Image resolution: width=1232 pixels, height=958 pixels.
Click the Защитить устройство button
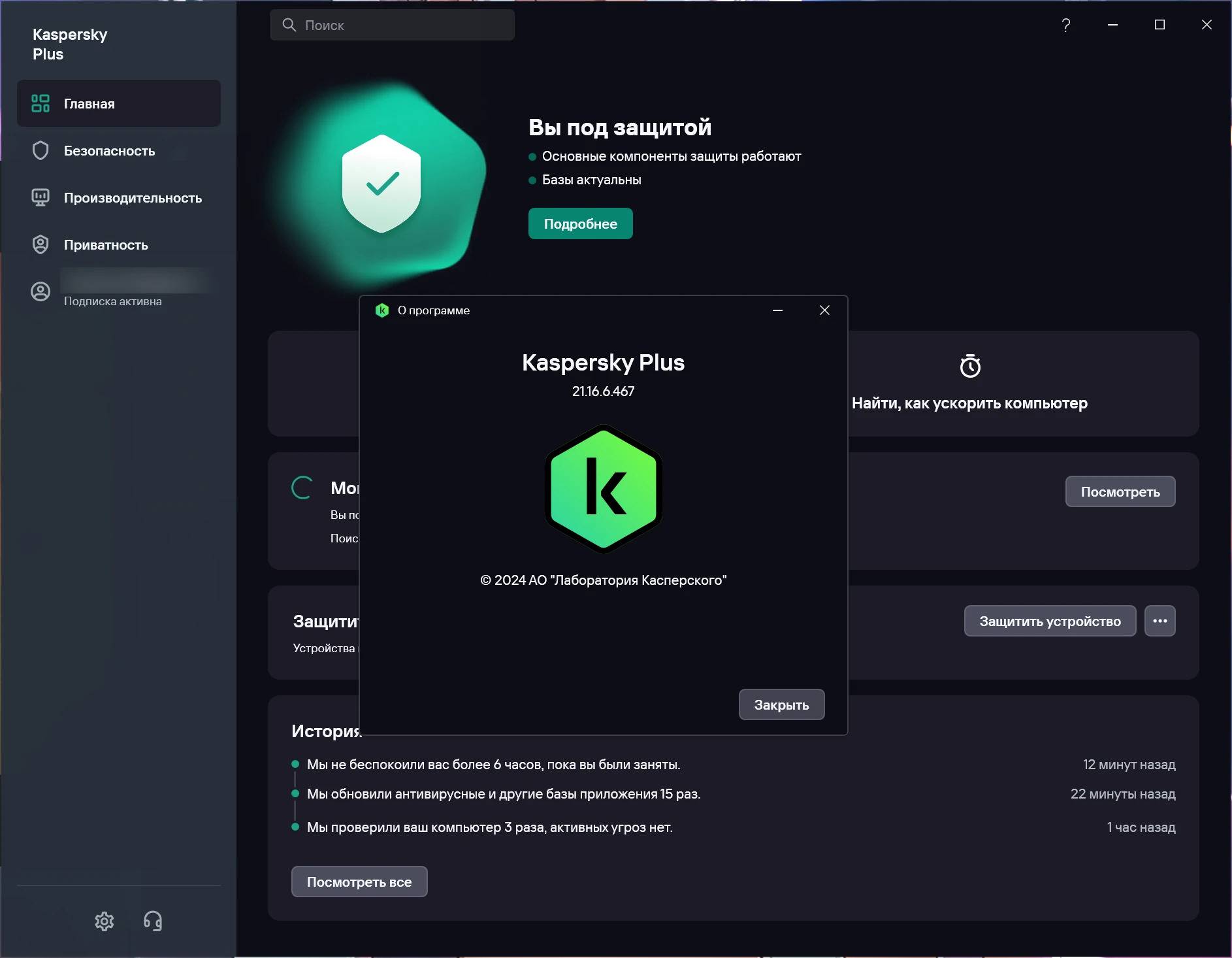(x=1050, y=621)
